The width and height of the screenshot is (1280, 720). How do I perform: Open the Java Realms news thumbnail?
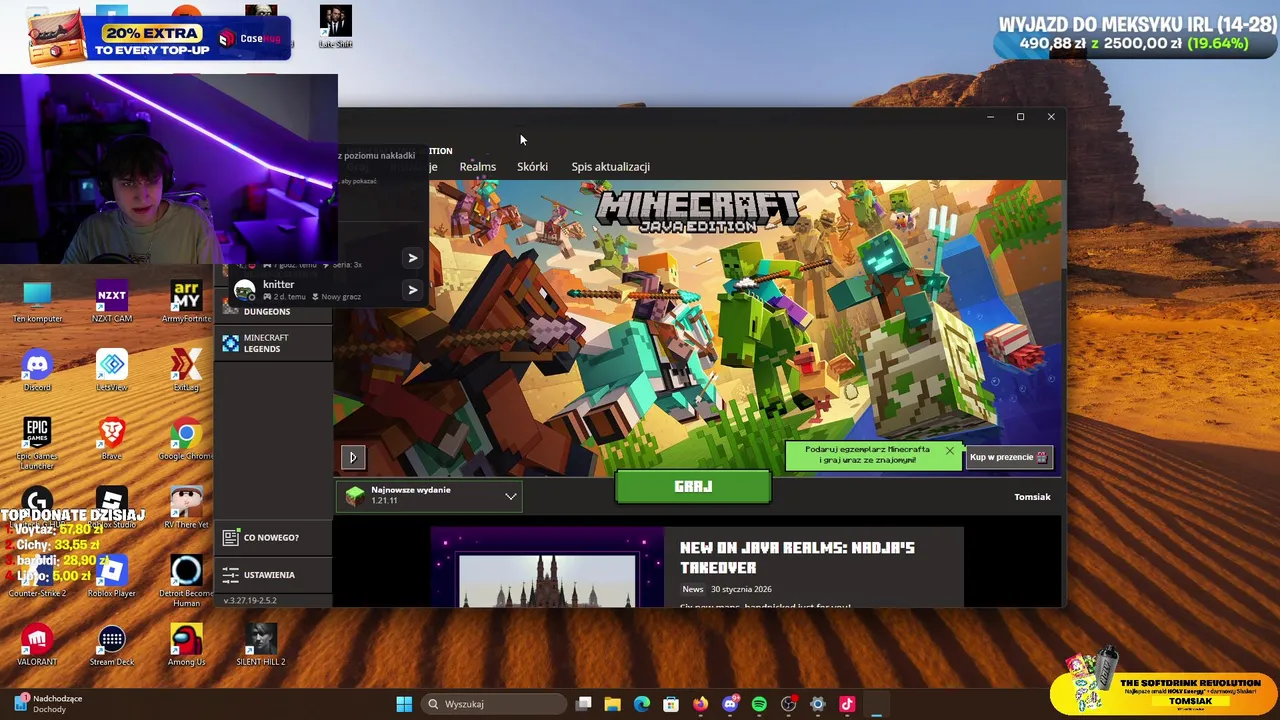point(547,567)
